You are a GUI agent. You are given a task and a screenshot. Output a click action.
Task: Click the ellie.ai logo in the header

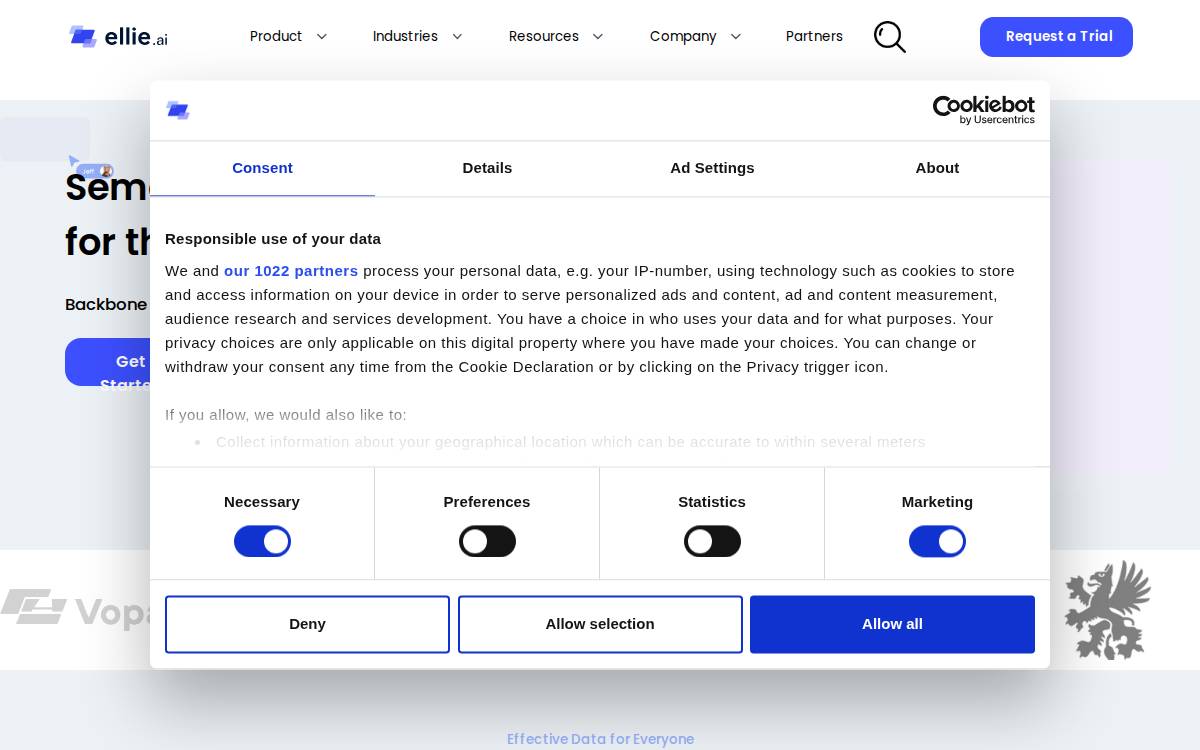118,37
